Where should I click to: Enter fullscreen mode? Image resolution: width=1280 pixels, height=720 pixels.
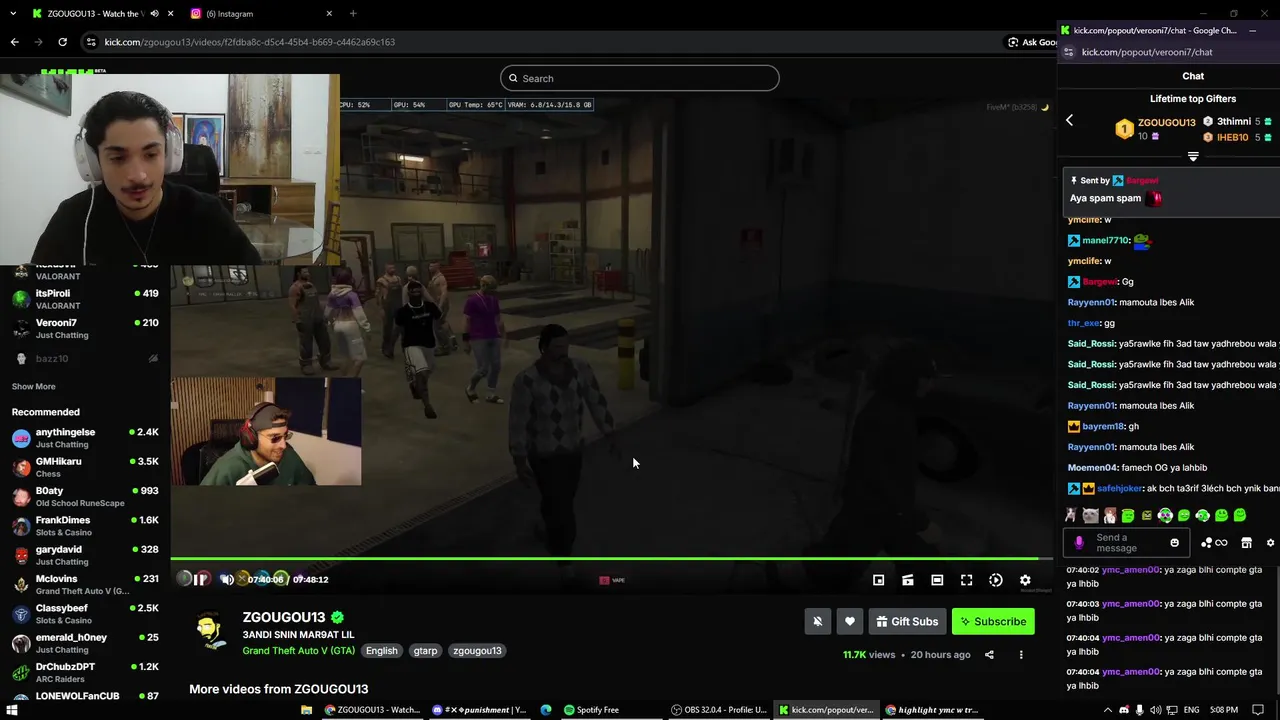(x=967, y=580)
